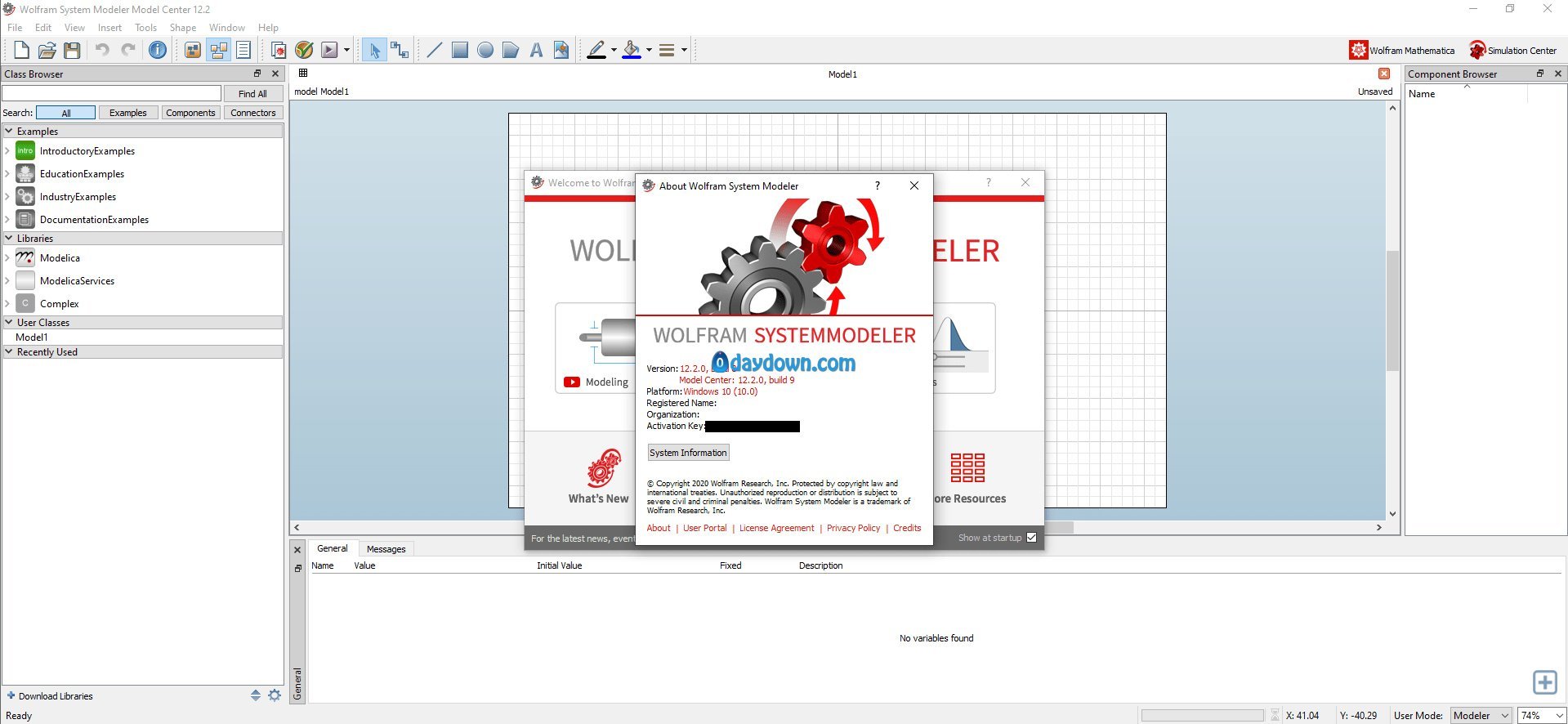This screenshot has width=1568, height=724.
Task: Enable the Components search filter
Action: coord(190,113)
